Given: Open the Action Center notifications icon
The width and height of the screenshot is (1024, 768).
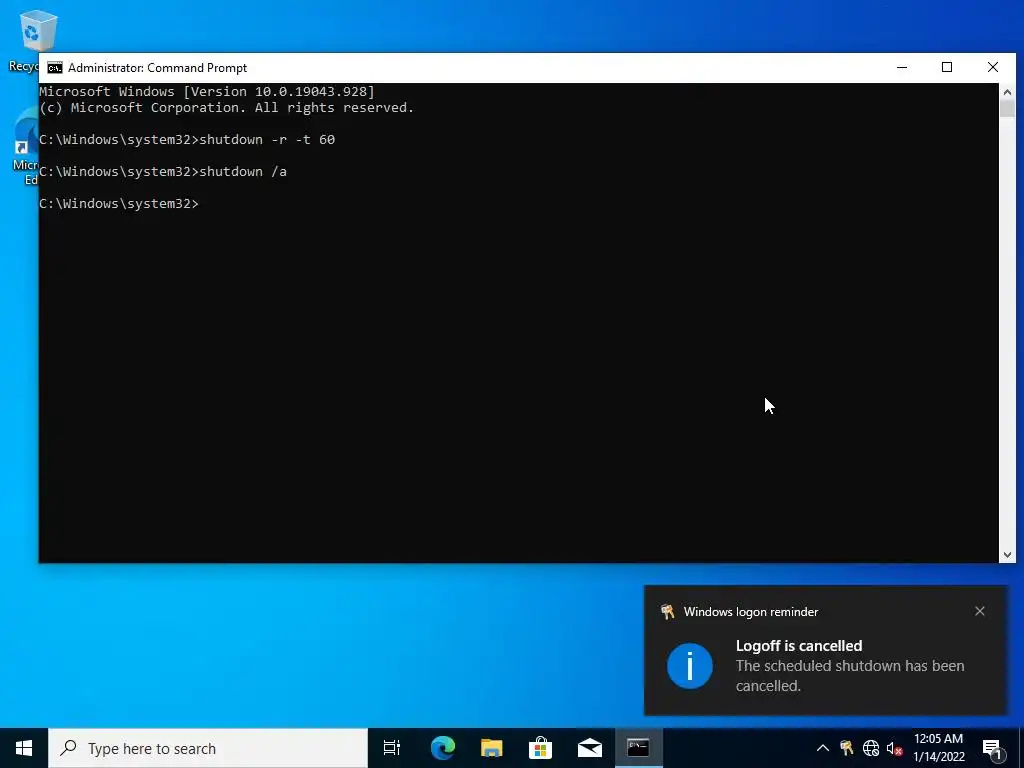Looking at the screenshot, I should [993, 749].
